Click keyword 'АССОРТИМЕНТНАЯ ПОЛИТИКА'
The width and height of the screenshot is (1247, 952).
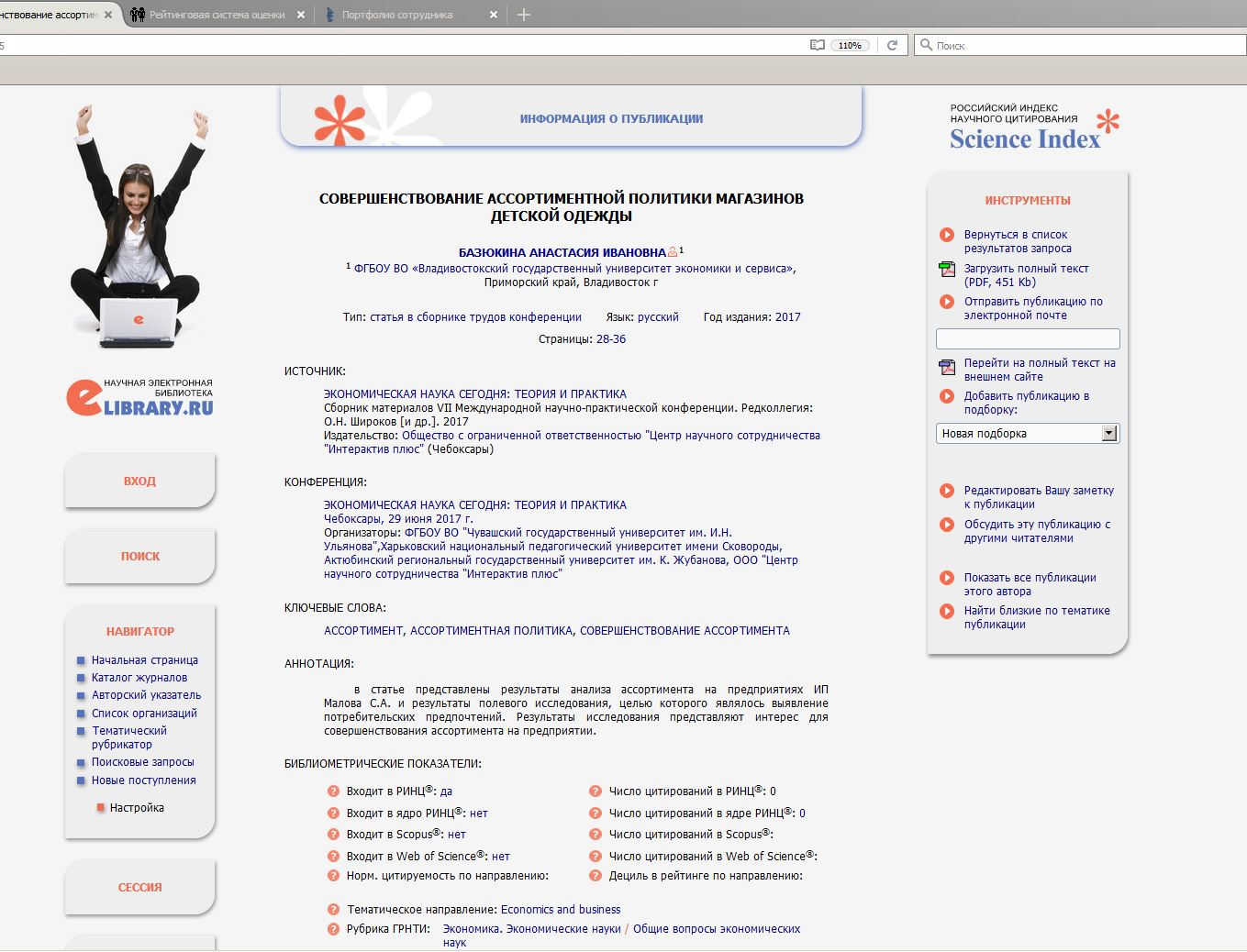coord(491,631)
